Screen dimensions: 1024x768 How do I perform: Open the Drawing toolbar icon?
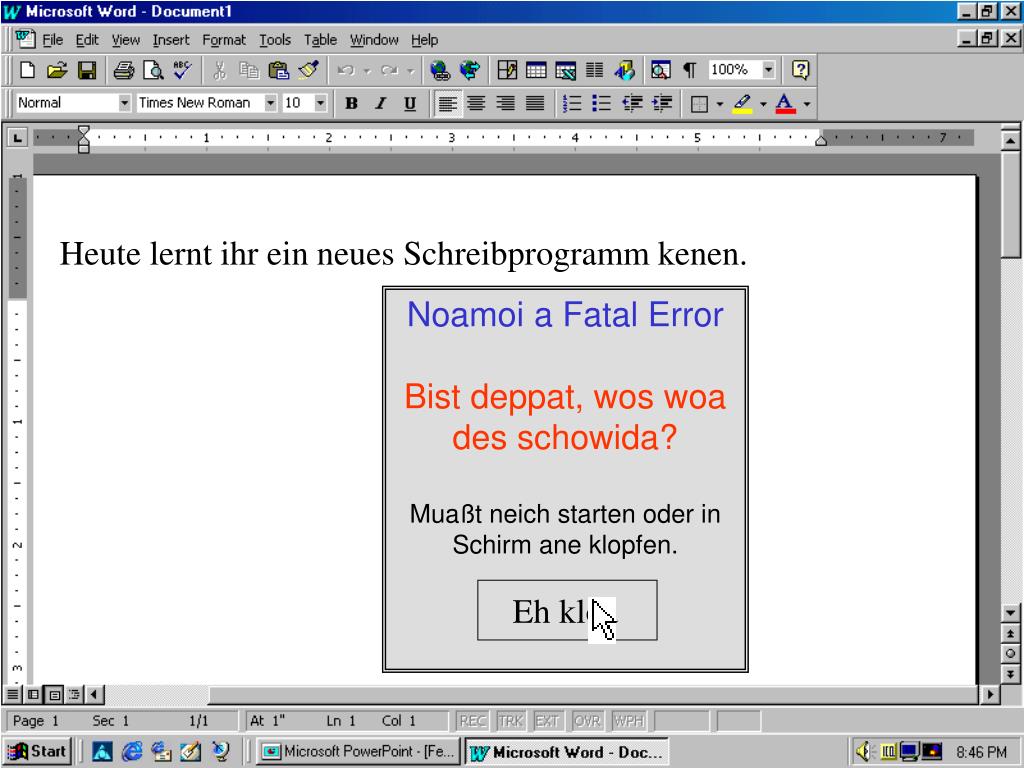pyautogui.click(x=624, y=70)
